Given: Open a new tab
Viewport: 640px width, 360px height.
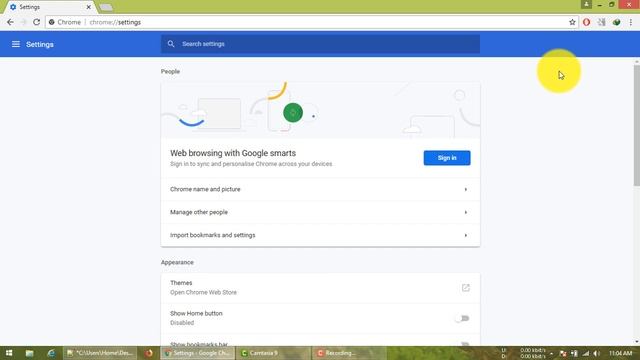Looking at the screenshot, I should 106,7.
